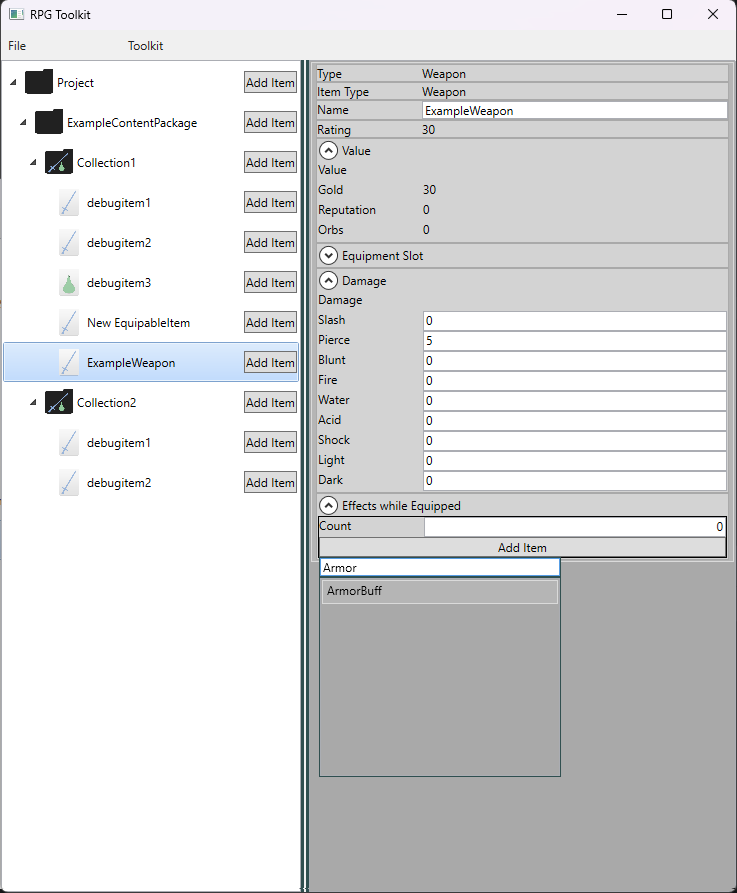Click the sword icon beside New EquipableItem

(68, 323)
